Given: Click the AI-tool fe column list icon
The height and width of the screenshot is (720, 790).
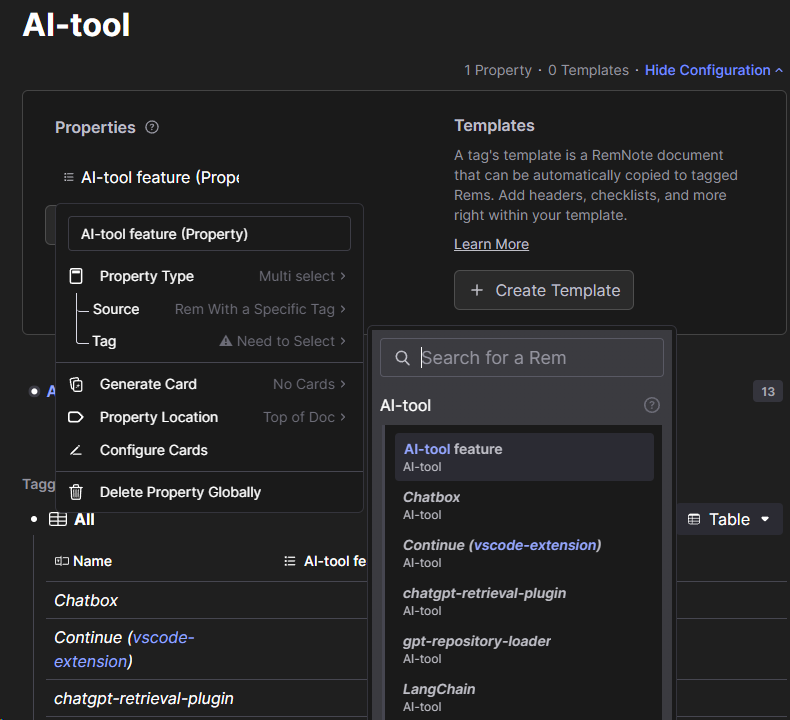Looking at the screenshot, I should 290,561.
